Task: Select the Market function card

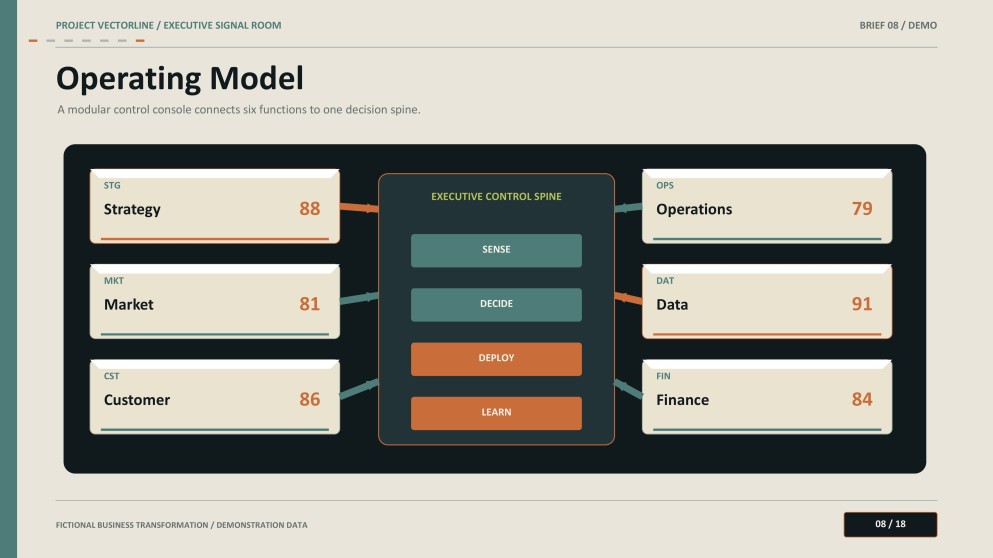Action: [x=215, y=301]
